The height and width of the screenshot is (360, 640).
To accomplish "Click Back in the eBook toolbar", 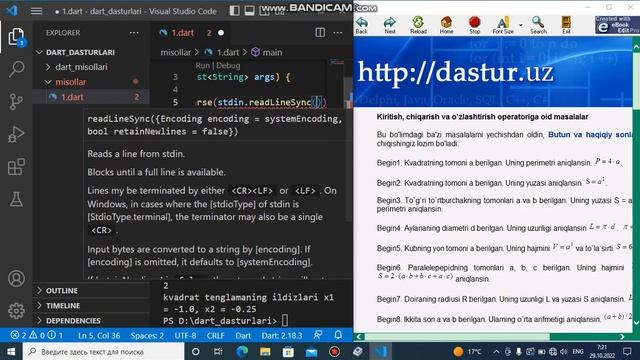I will (x=362, y=25).
